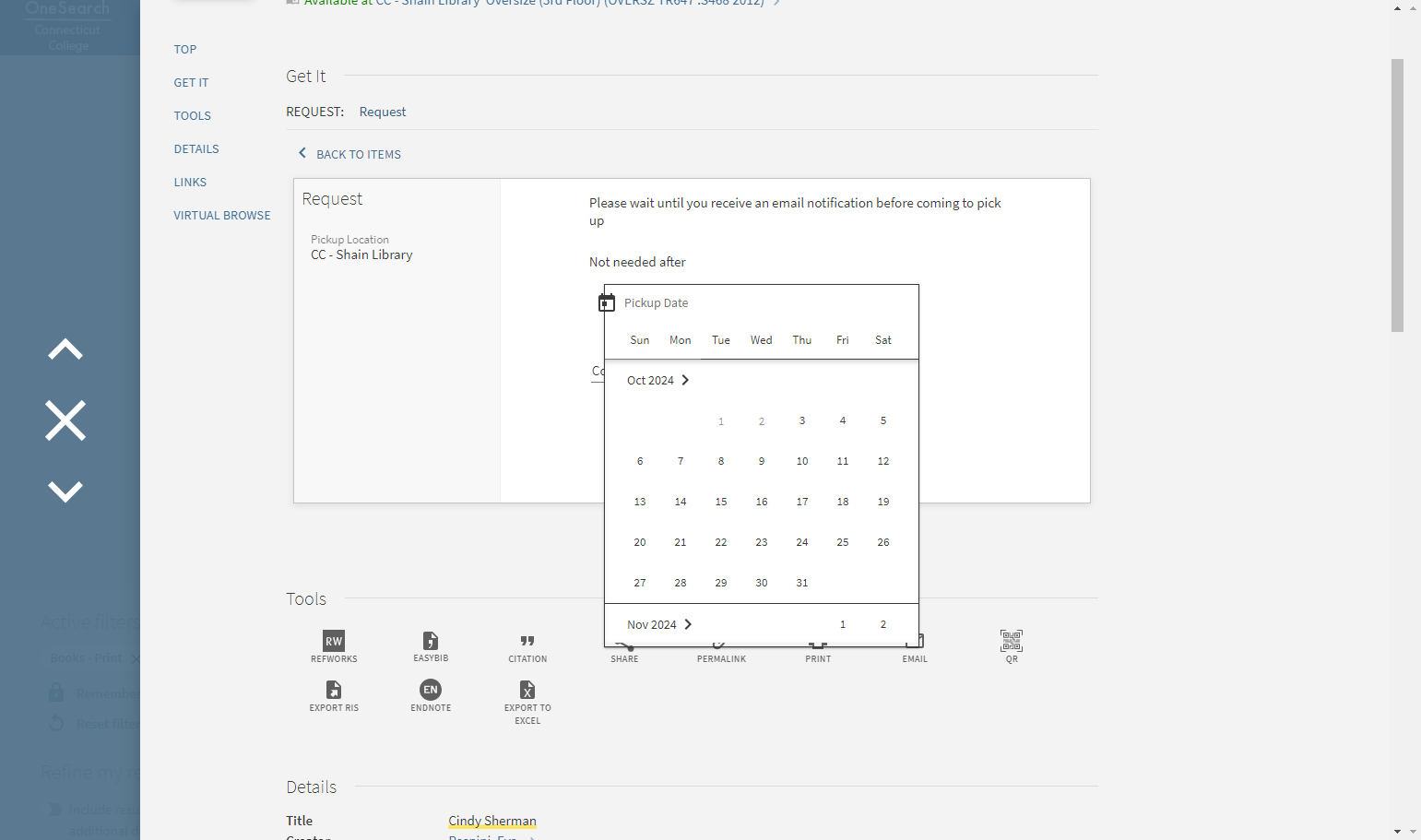The image size is (1421, 840).
Task: Send record to EndNote
Action: coord(431,696)
